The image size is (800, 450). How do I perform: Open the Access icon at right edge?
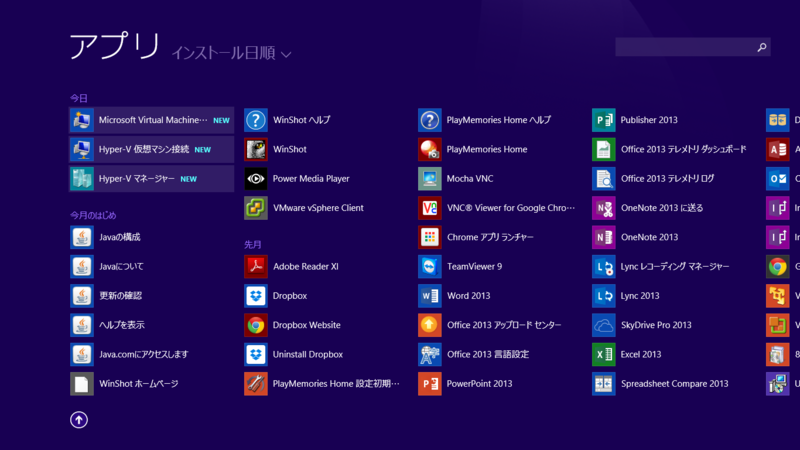[778, 149]
